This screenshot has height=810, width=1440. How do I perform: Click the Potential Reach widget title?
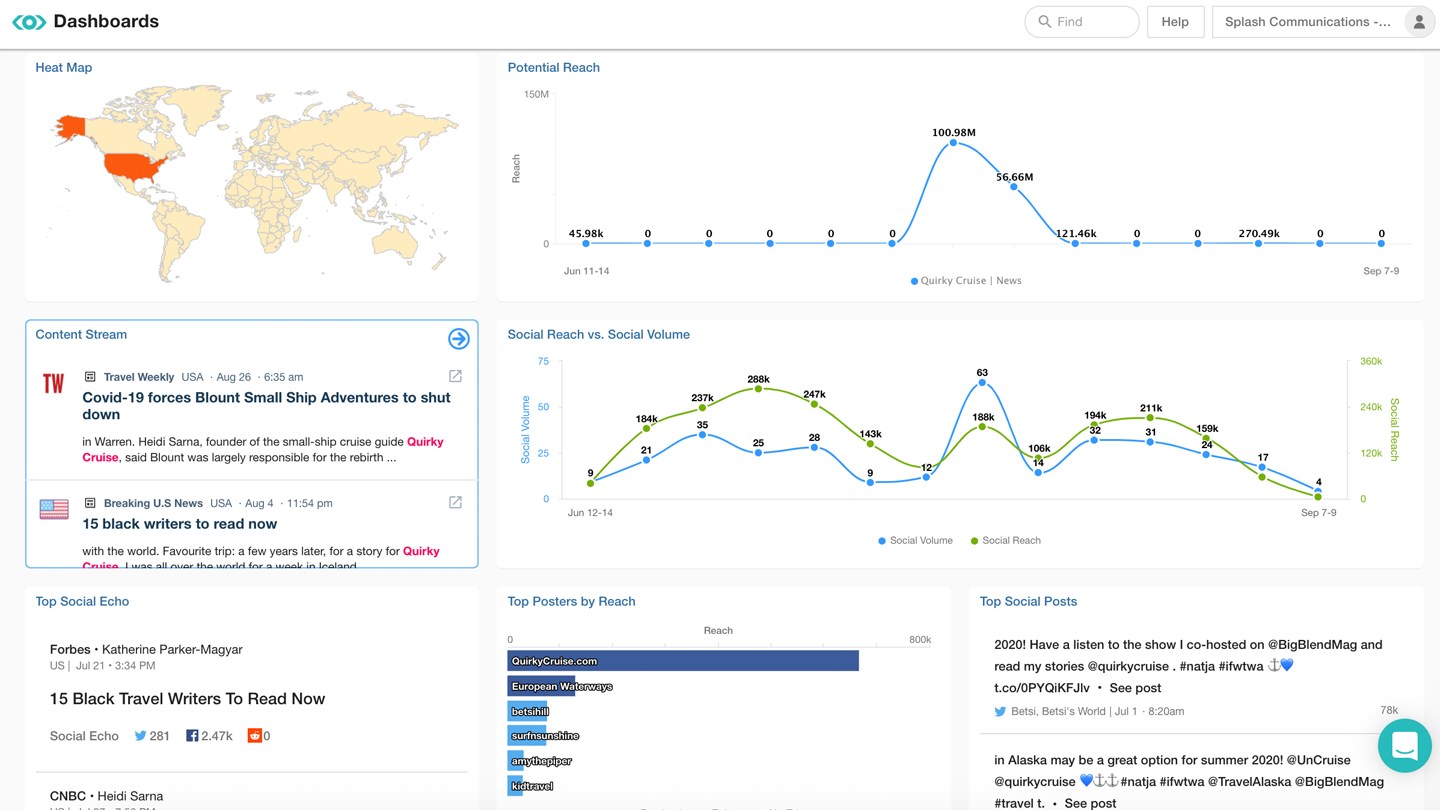pos(553,68)
